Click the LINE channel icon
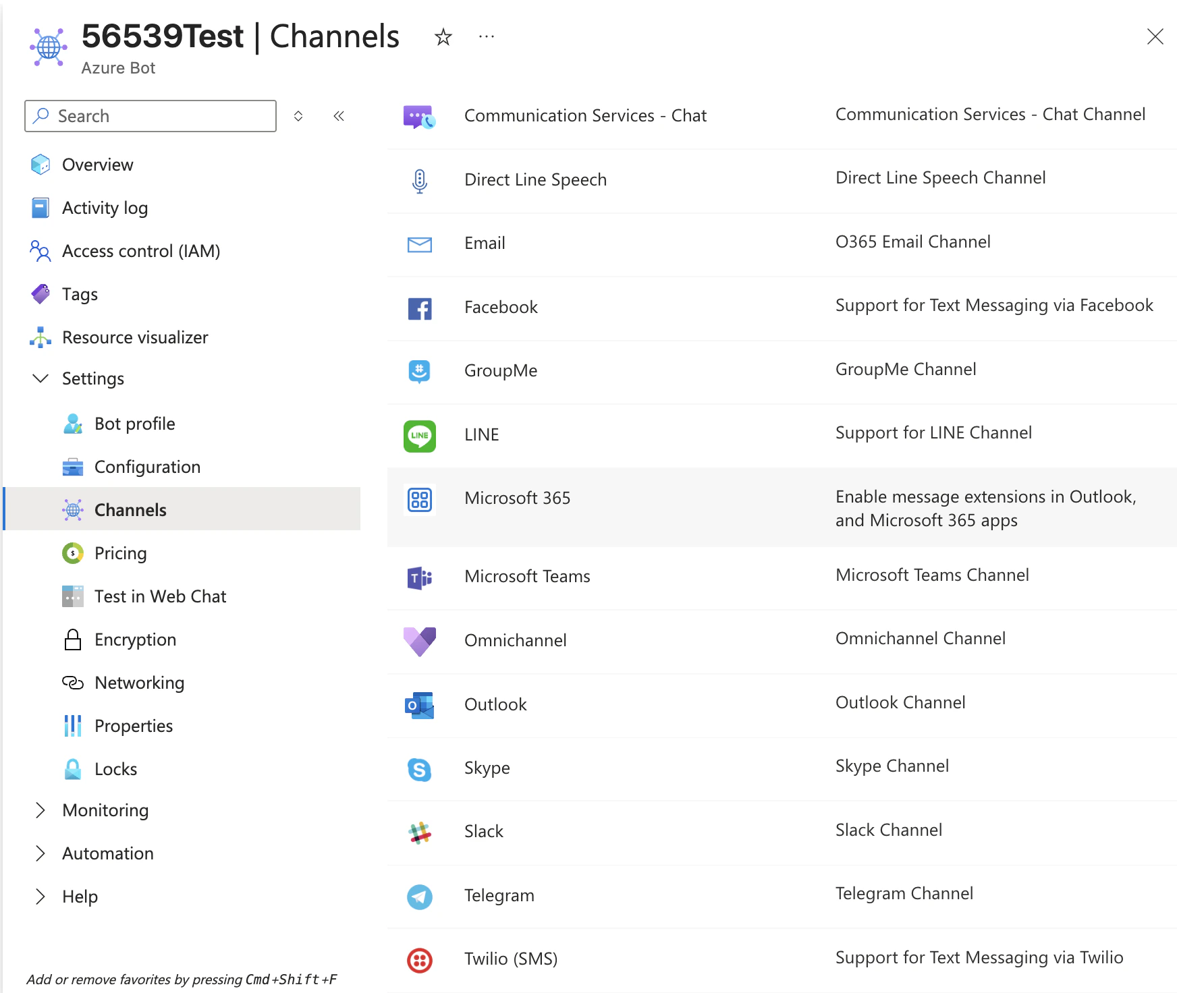1204x993 pixels. 419,436
